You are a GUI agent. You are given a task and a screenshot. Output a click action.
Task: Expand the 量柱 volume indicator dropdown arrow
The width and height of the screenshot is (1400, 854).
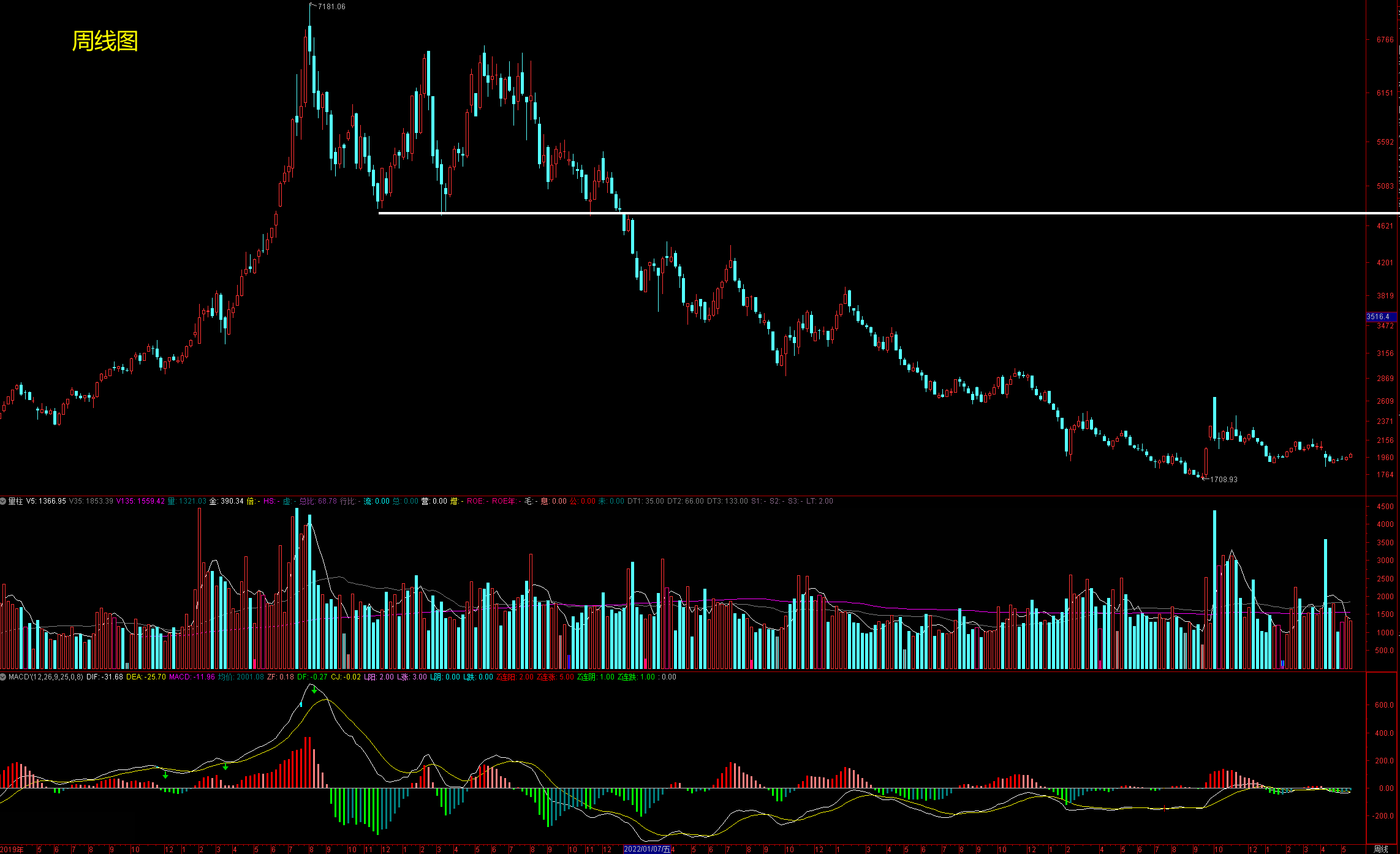pos(3,501)
